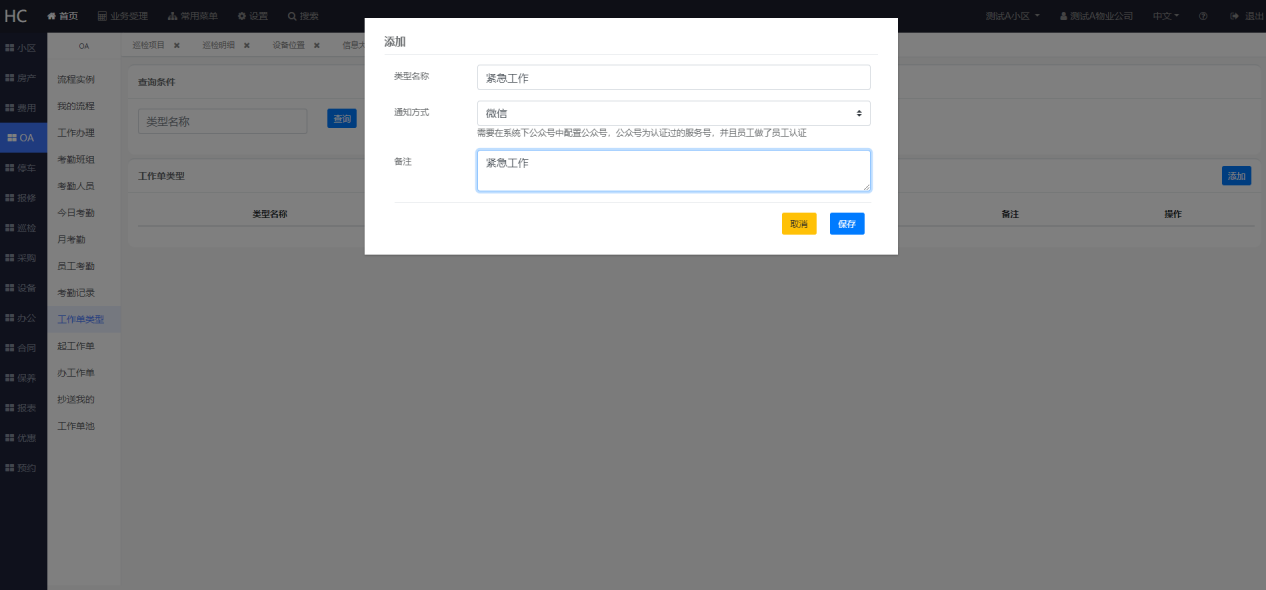Select 合同 in the left sidebar

tap(23, 348)
